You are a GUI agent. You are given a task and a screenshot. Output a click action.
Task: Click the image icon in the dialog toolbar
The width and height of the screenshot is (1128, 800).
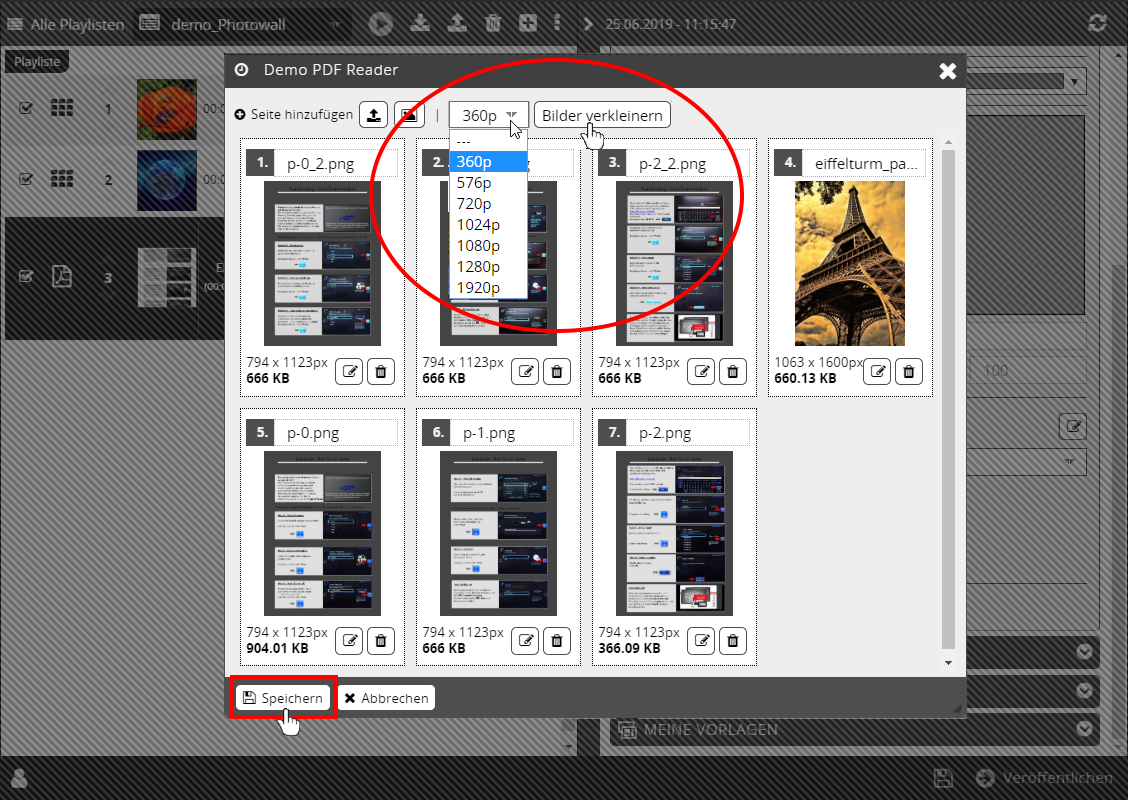coord(408,115)
